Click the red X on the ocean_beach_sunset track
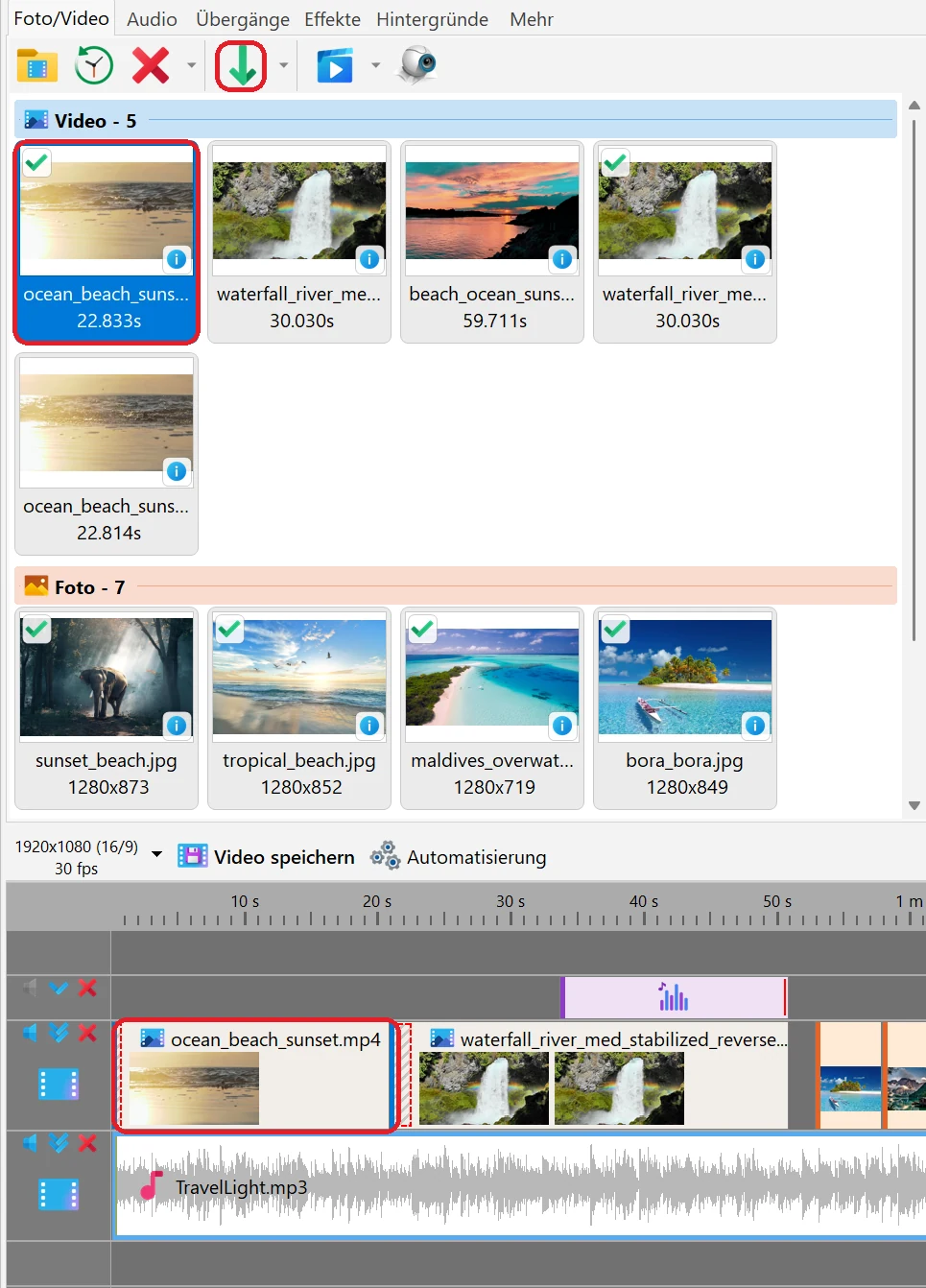The image size is (926, 1288). pos(87,1033)
